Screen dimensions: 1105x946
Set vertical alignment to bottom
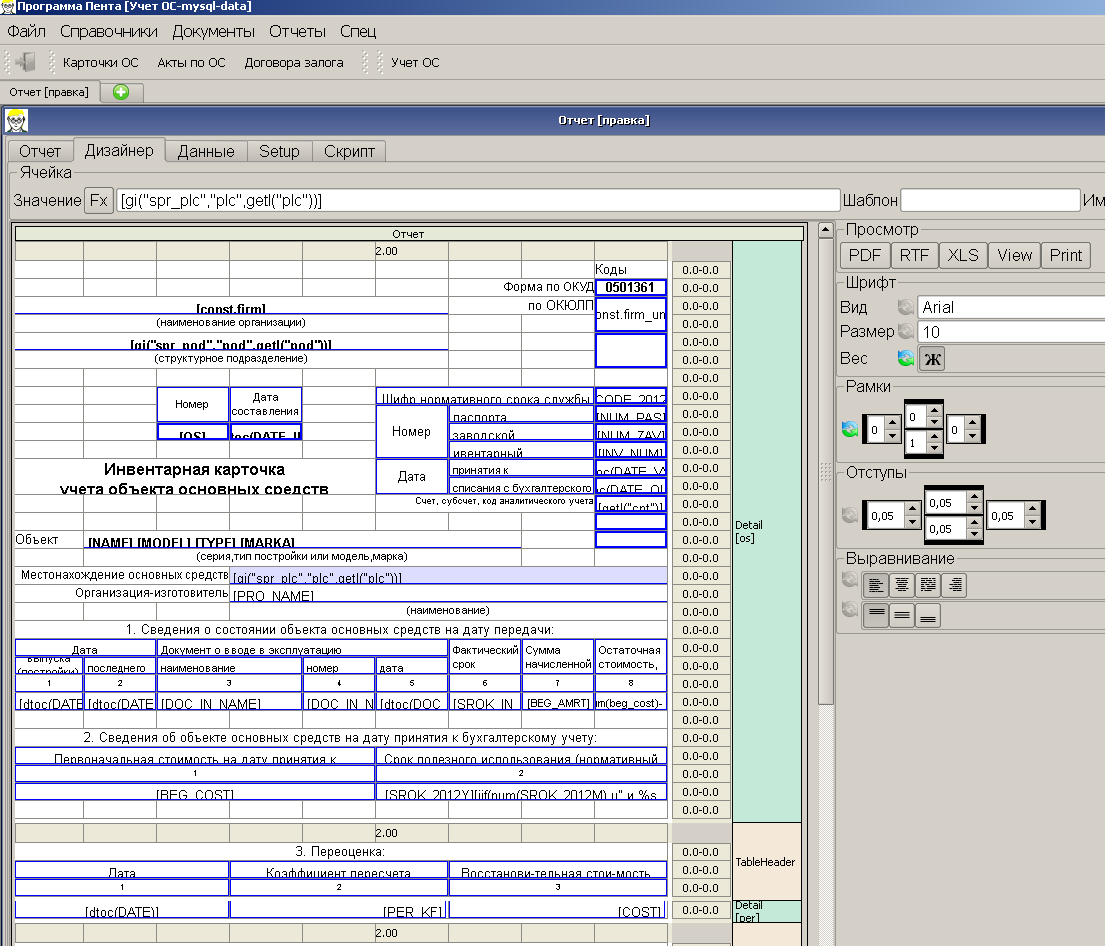click(x=928, y=615)
